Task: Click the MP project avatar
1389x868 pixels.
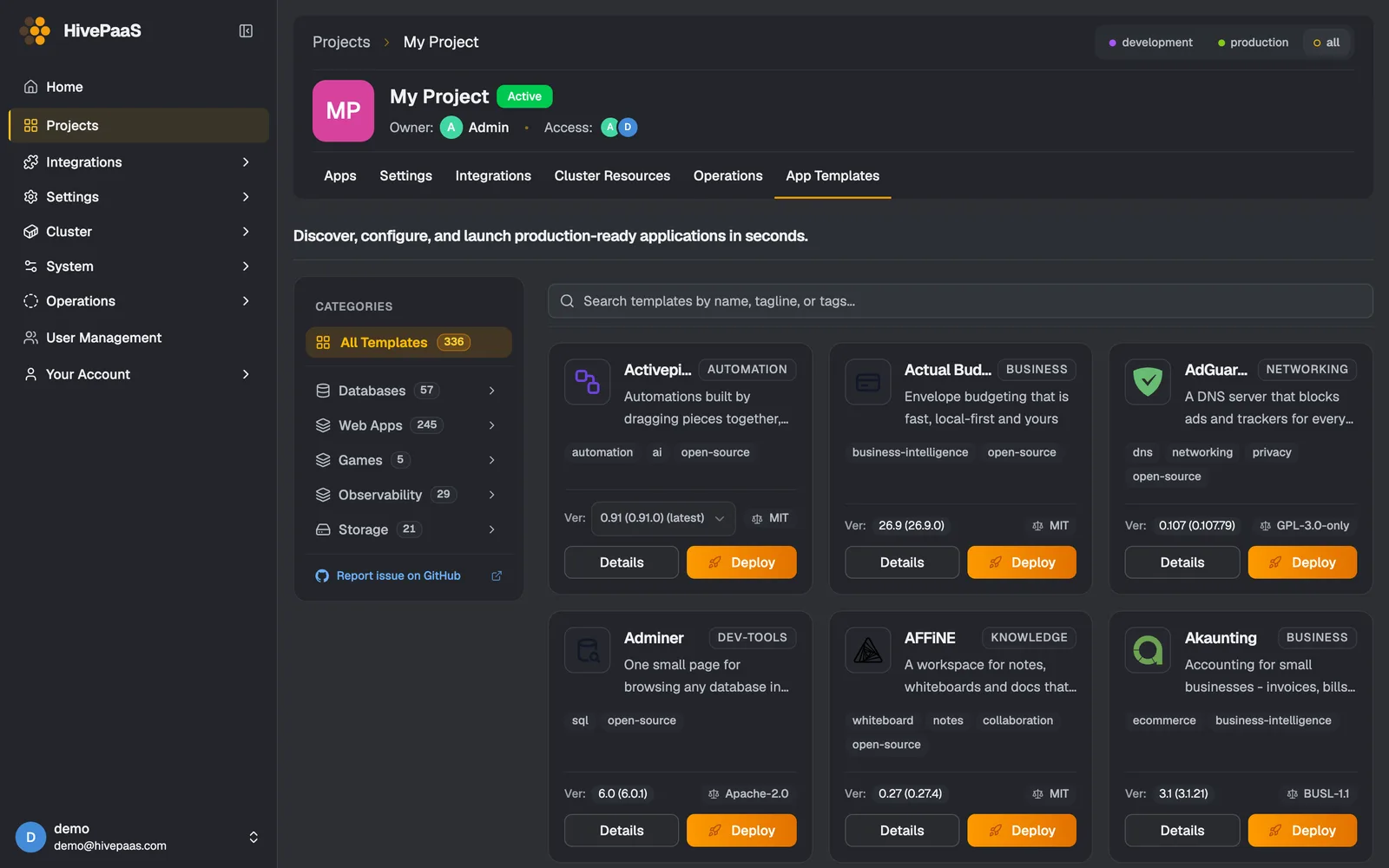Action: coord(343,111)
